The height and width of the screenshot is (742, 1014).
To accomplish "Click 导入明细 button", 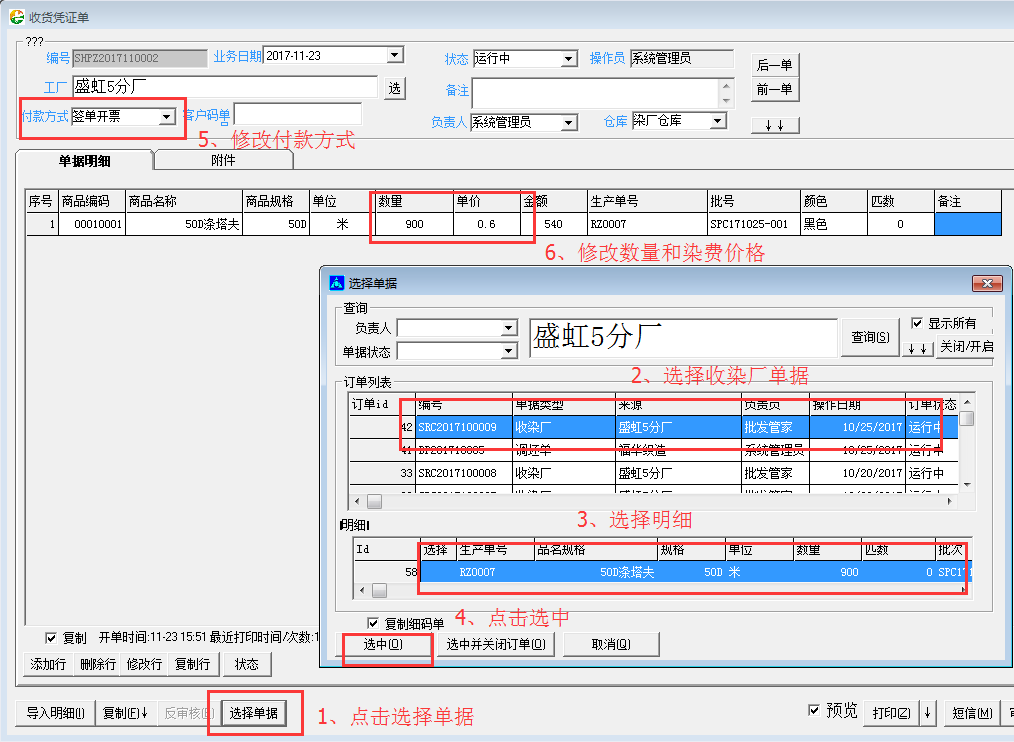I will 56,713.
